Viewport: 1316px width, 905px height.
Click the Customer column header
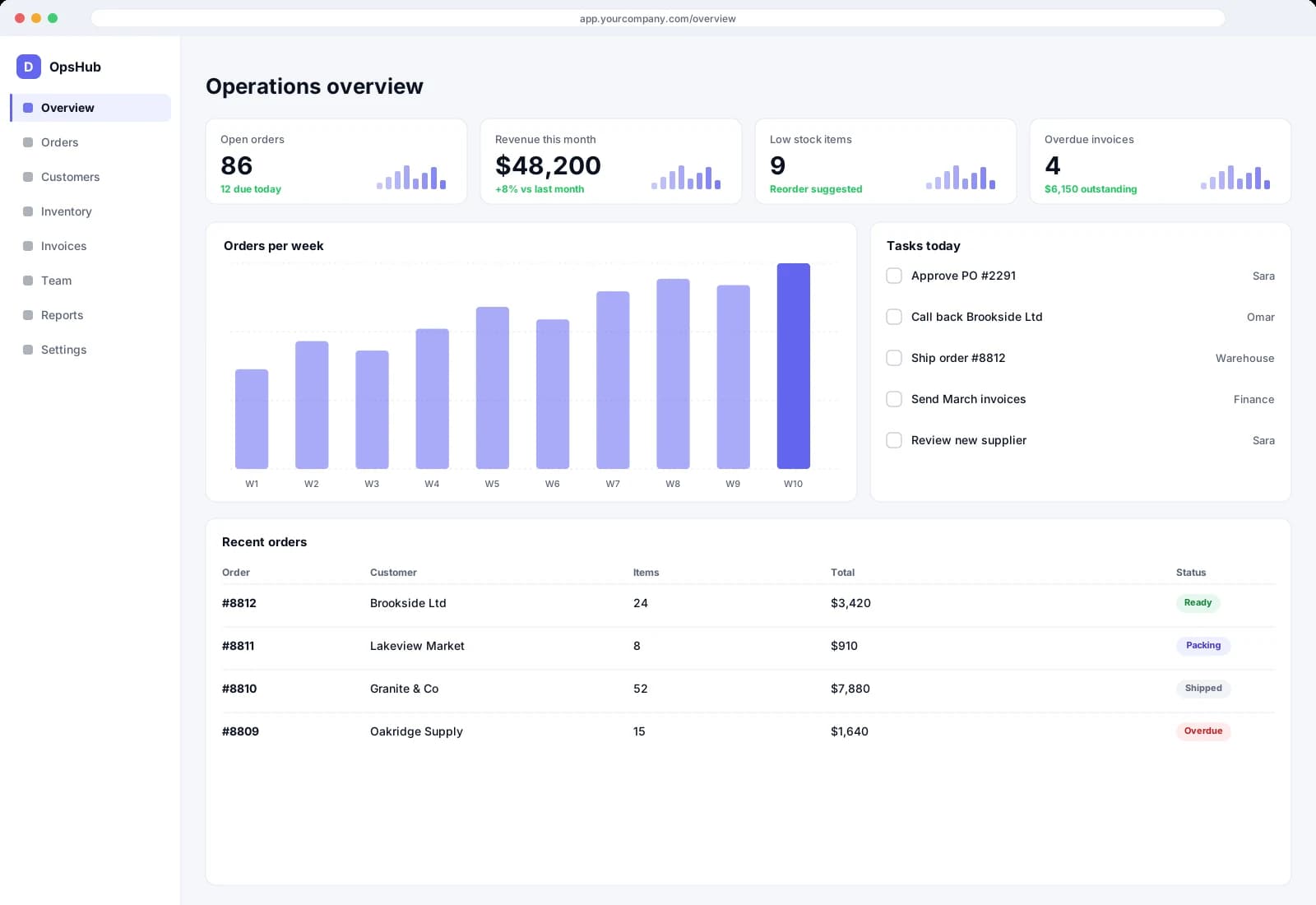coord(393,573)
